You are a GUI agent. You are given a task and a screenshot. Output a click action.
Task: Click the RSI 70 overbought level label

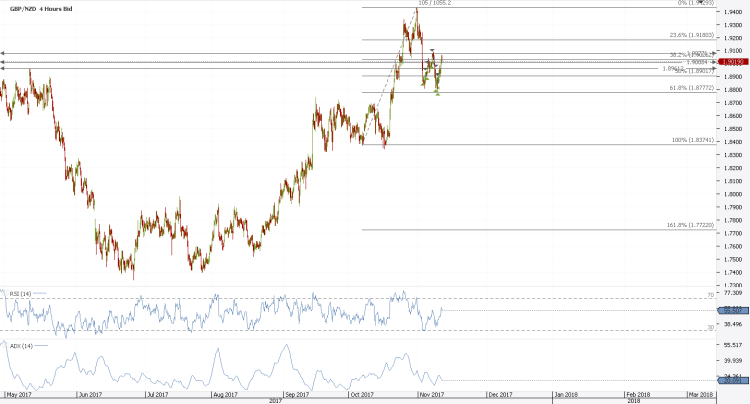[x=711, y=295]
